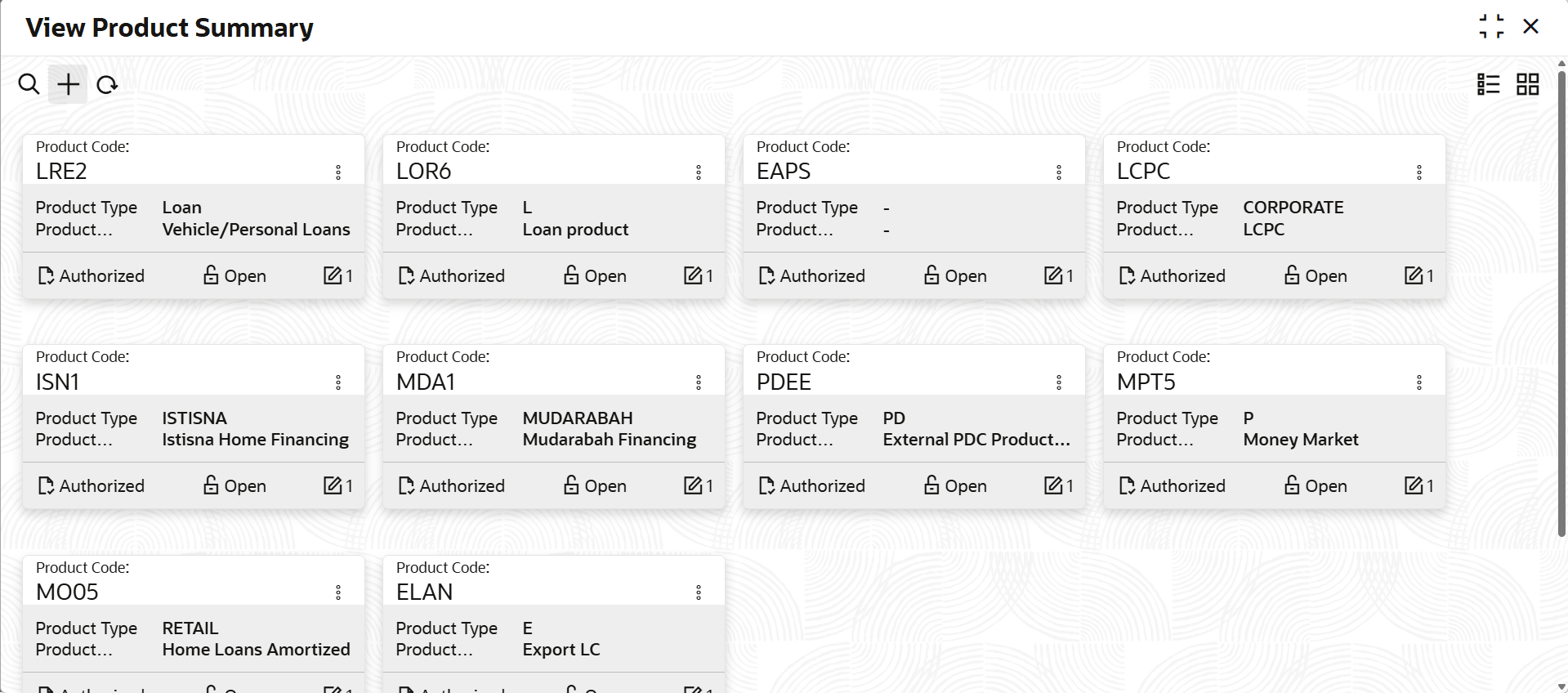Viewport: 1568px width, 693px height.
Task: Click the Istisna Home Financing description
Action: (256, 440)
